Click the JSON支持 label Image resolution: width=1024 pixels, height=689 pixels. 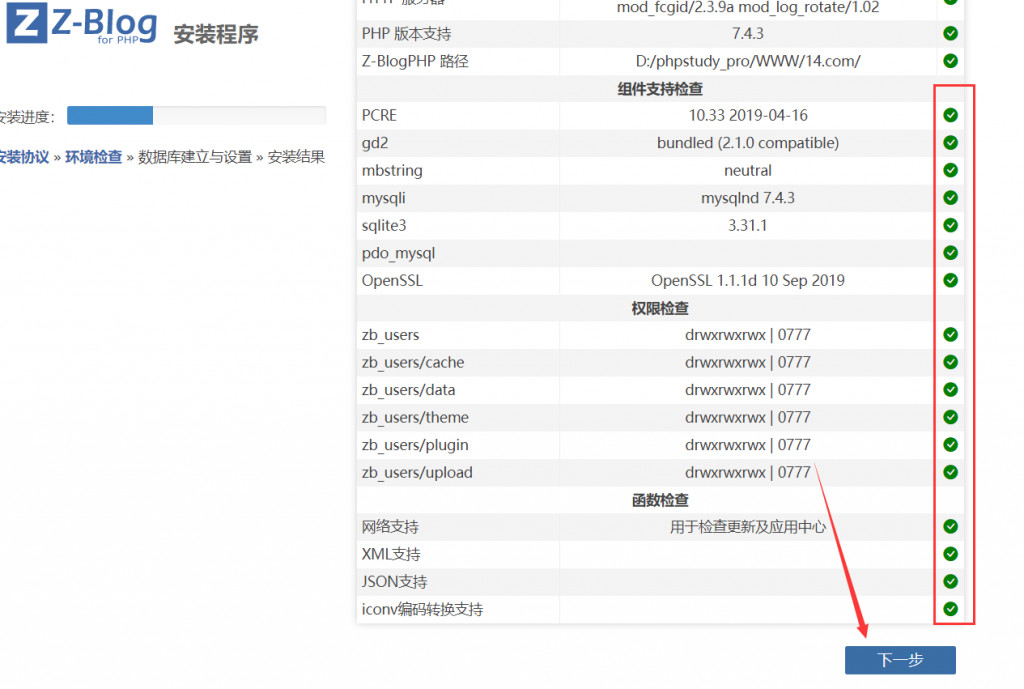coord(394,581)
